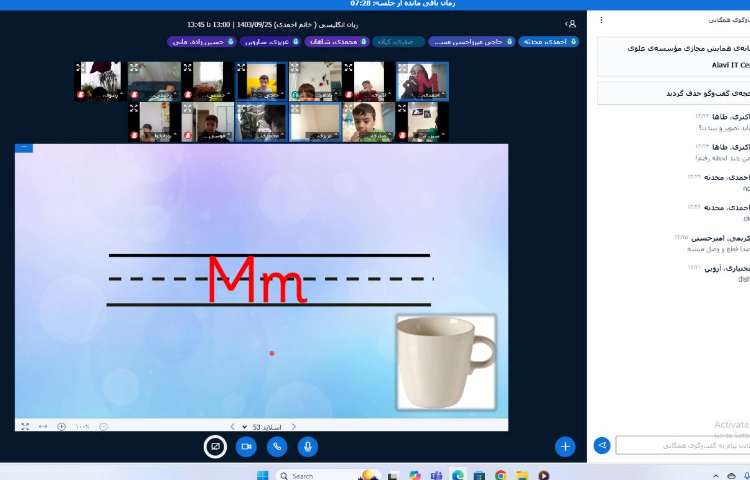Click the mug picture on the slide
The image size is (750, 480).
tap(446, 362)
